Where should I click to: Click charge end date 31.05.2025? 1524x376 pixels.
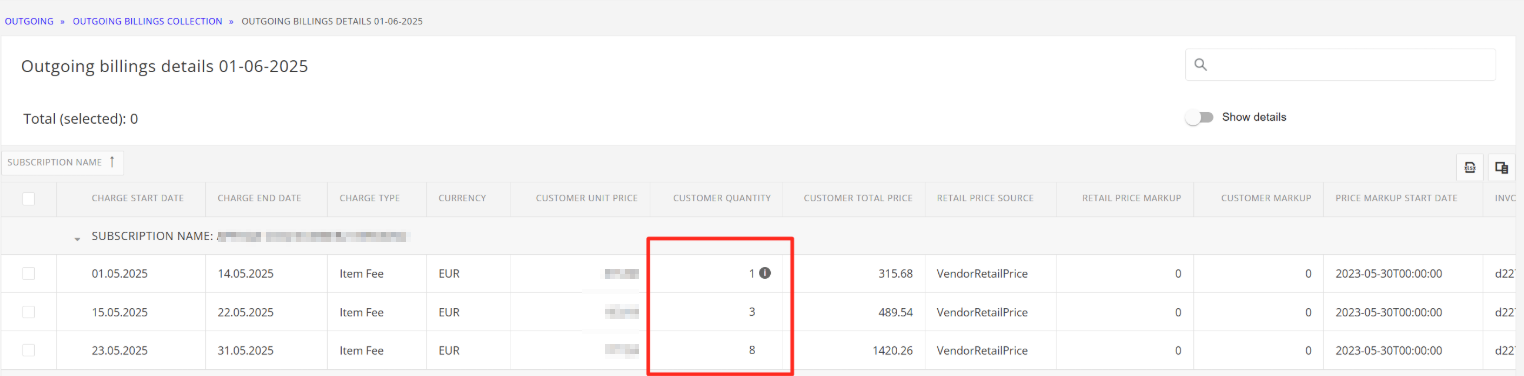245,350
